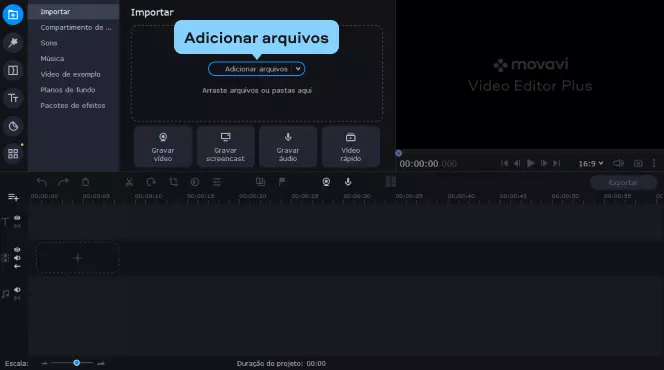This screenshot has width=664, height=370.
Task: Click the crop tool in timeline toolbar
Action: coord(173,182)
